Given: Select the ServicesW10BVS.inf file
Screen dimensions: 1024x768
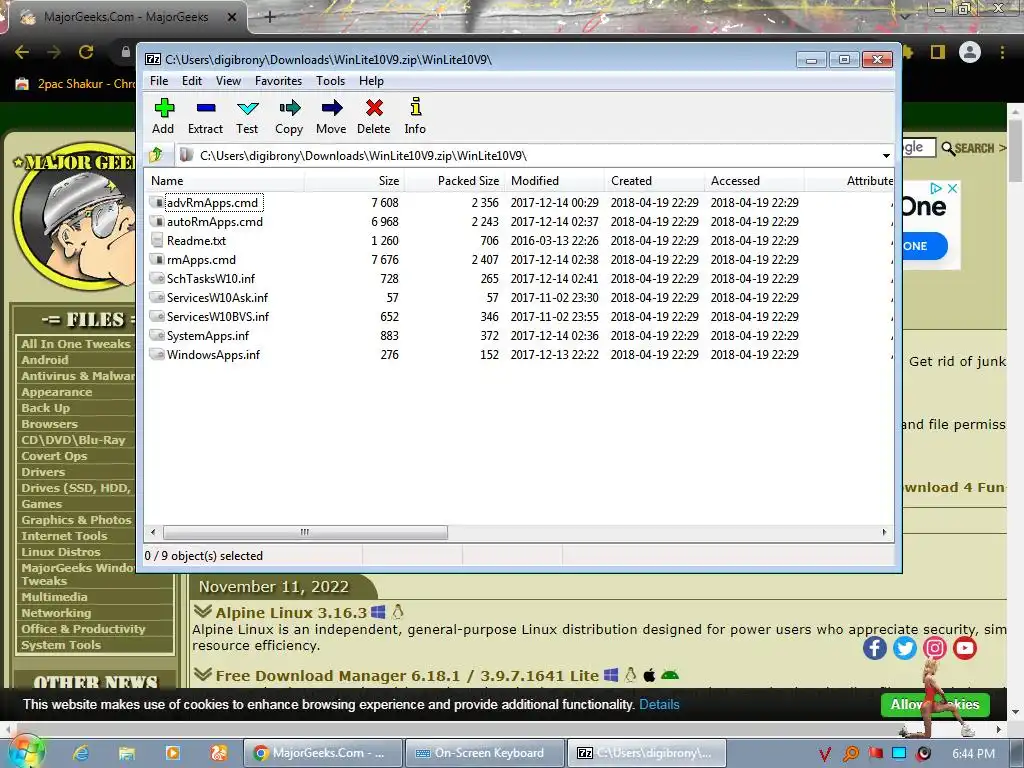Looking at the screenshot, I should pos(217,316).
